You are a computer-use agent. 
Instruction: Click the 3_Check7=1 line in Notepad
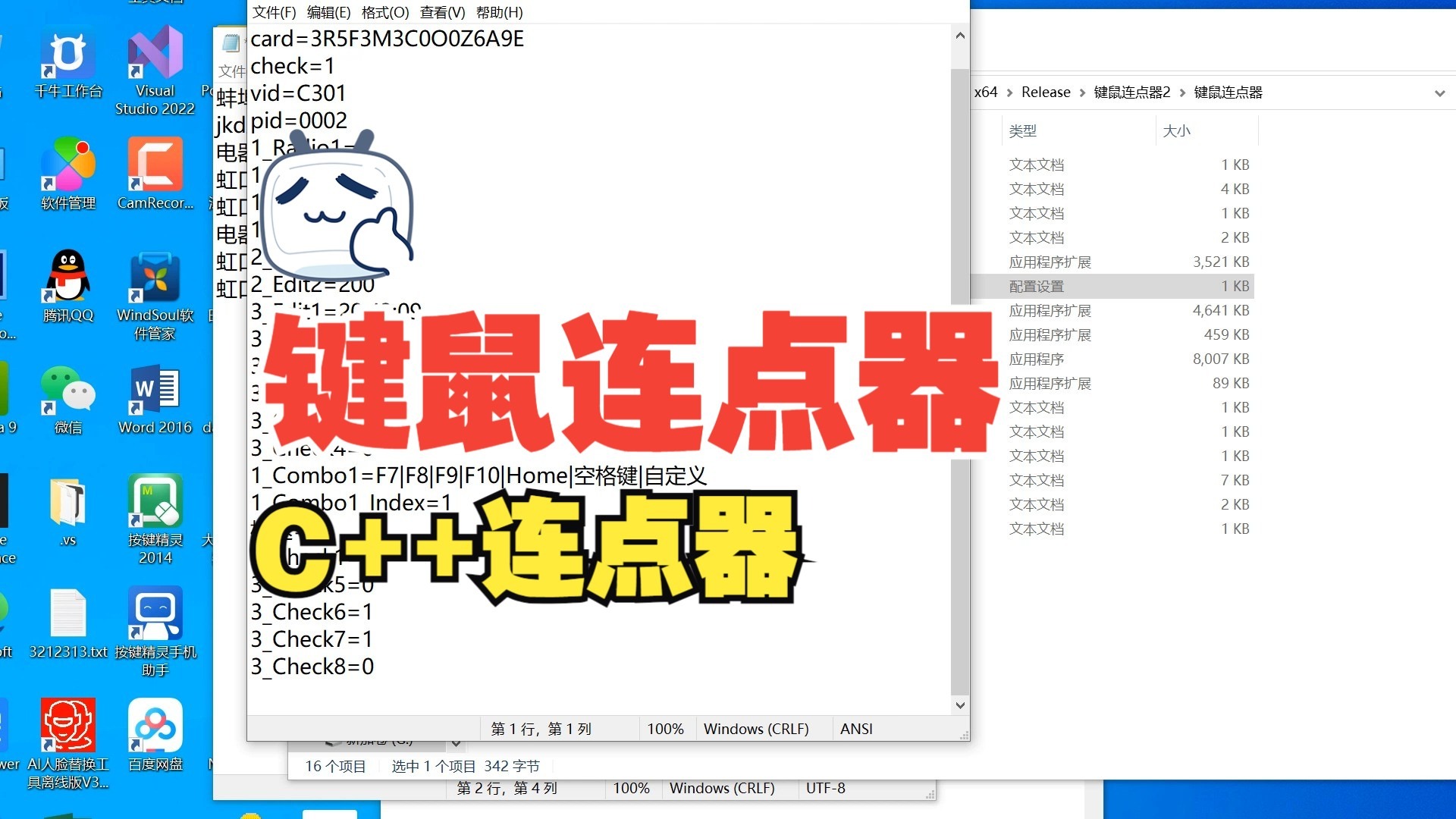pyautogui.click(x=312, y=639)
